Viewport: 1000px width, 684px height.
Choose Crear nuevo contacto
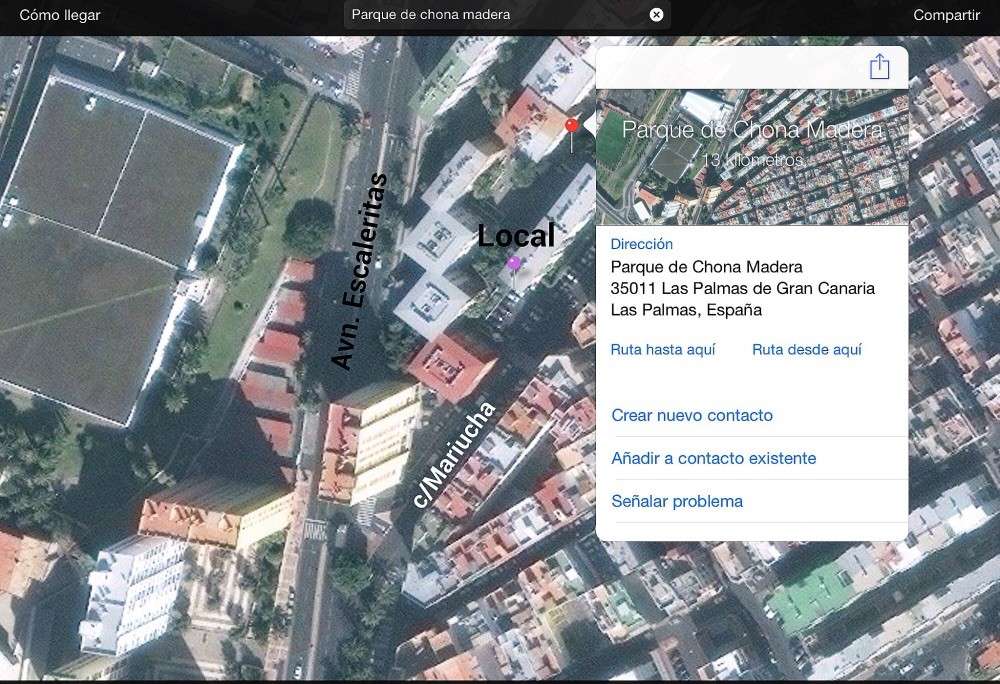[692, 416]
